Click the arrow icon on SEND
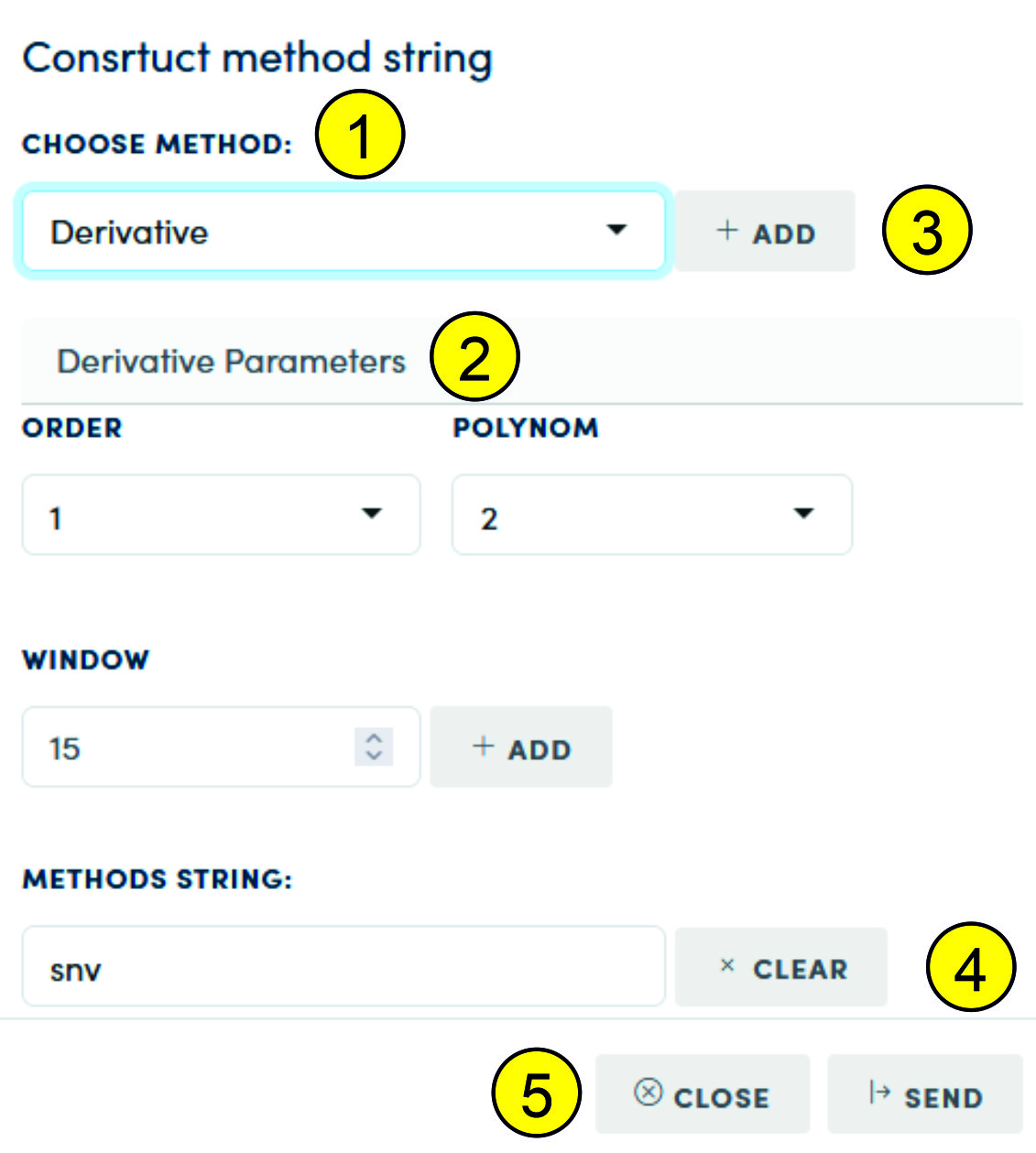This screenshot has width=1036, height=1153. 879,1092
